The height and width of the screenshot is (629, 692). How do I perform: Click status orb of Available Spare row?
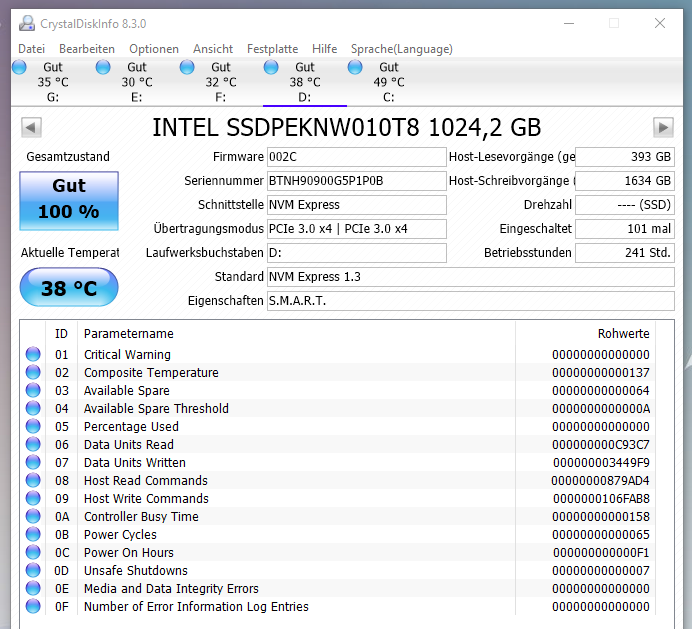33,390
